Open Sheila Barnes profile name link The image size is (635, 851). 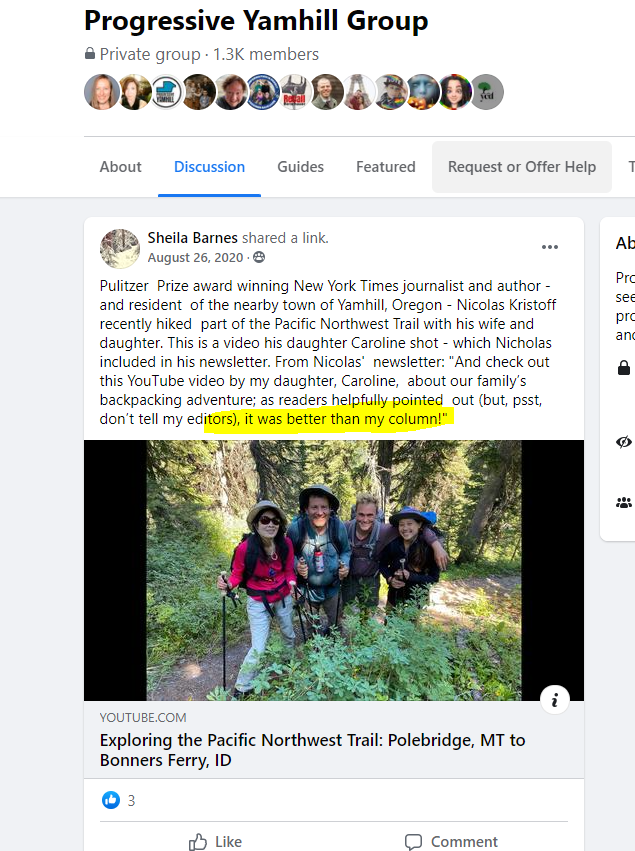(193, 238)
